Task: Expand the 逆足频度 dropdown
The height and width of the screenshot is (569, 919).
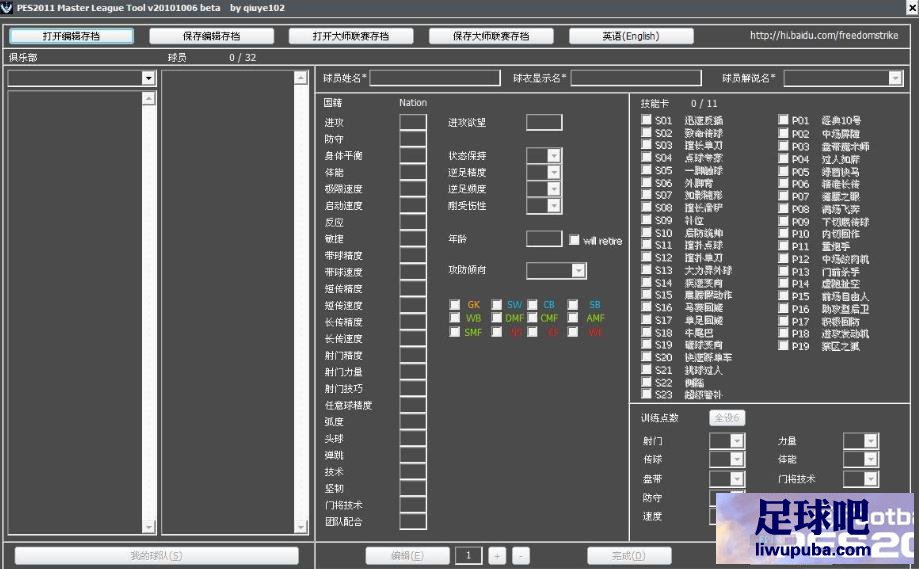Action: (554, 189)
